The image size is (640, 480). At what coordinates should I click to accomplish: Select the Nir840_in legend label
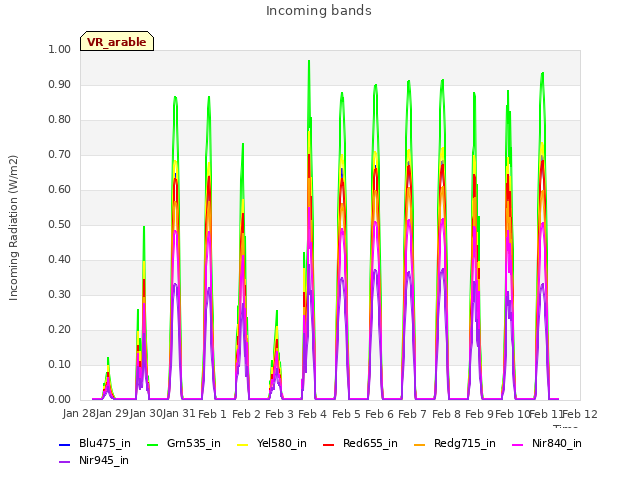tap(557, 443)
